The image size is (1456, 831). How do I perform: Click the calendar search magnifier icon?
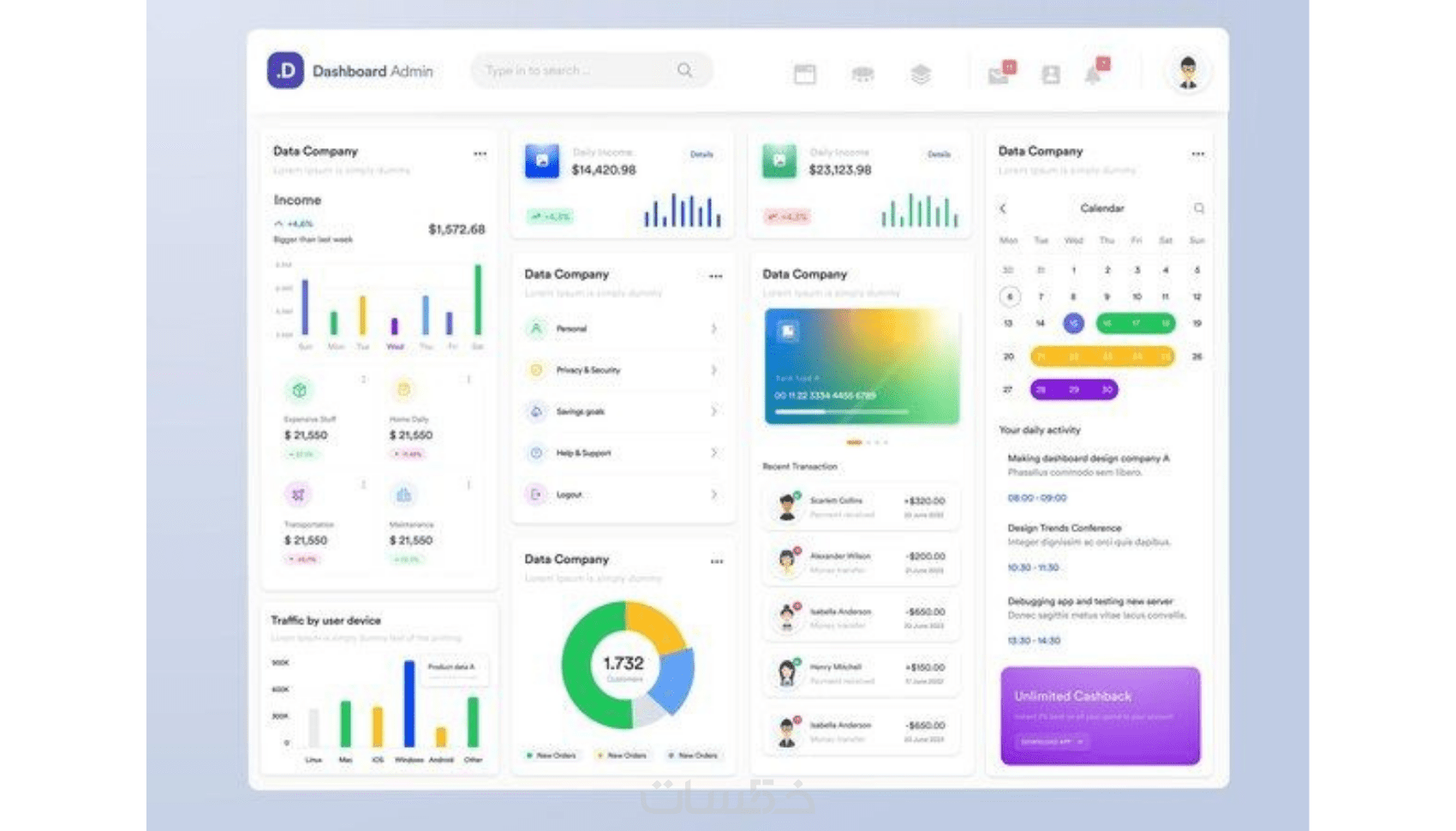[x=1198, y=208]
